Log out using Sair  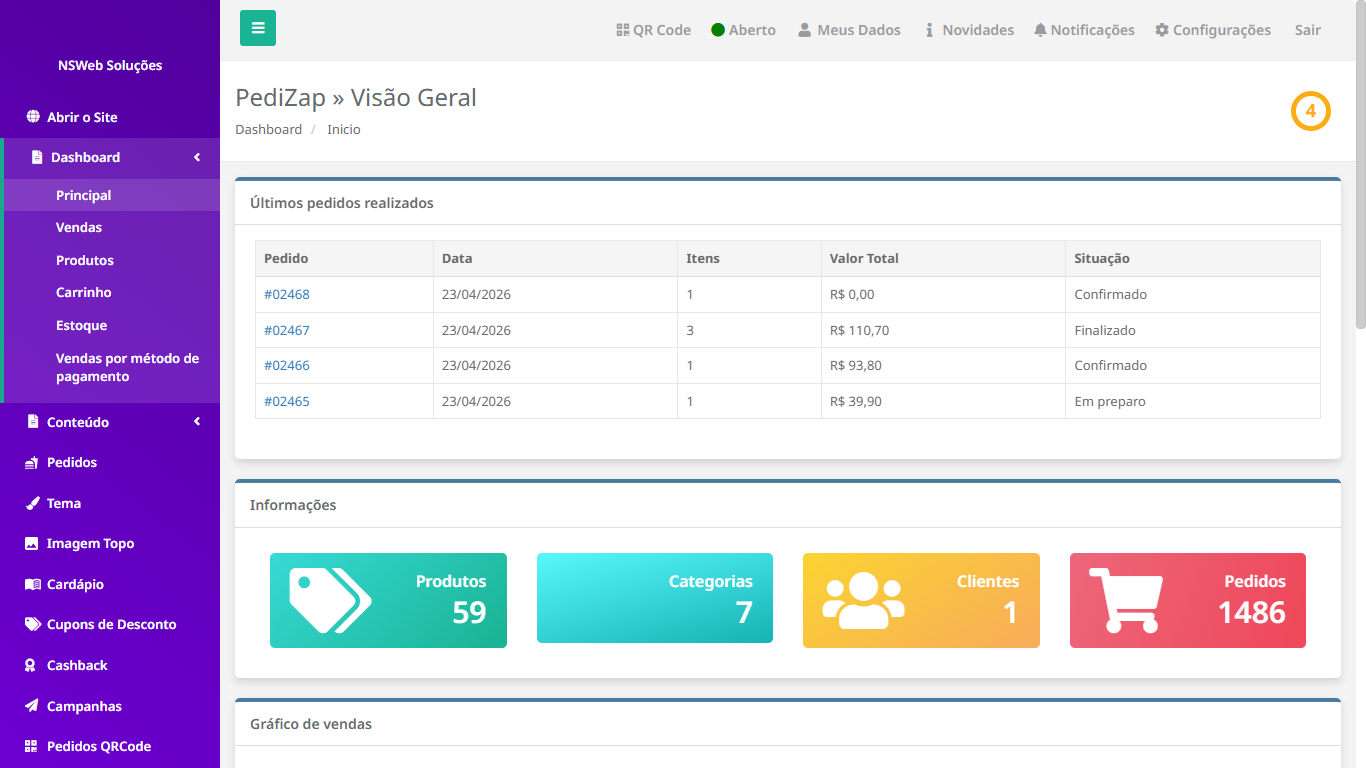[x=1308, y=30]
